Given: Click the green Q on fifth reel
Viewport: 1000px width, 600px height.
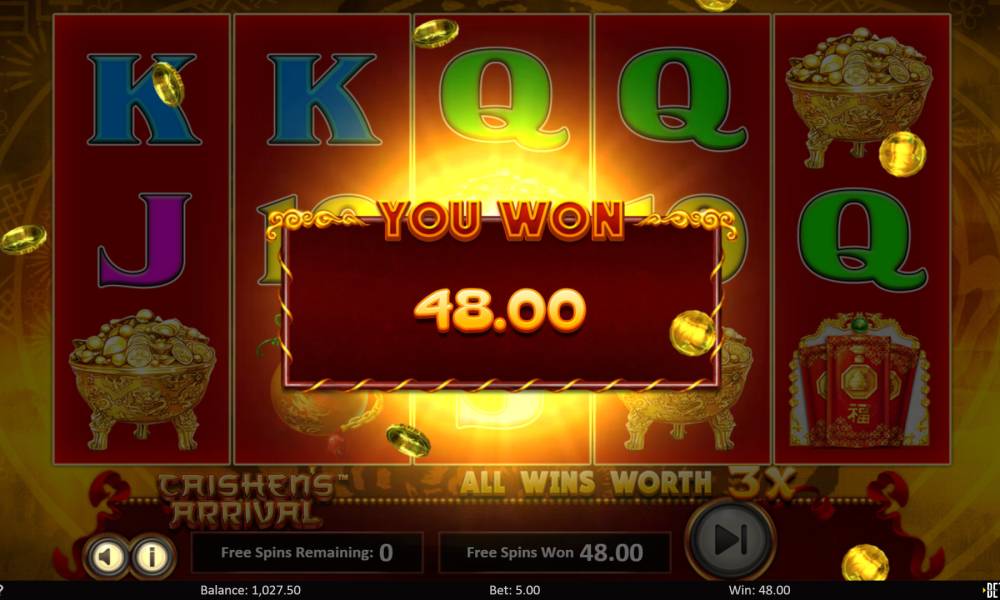Looking at the screenshot, I should tap(862, 240).
